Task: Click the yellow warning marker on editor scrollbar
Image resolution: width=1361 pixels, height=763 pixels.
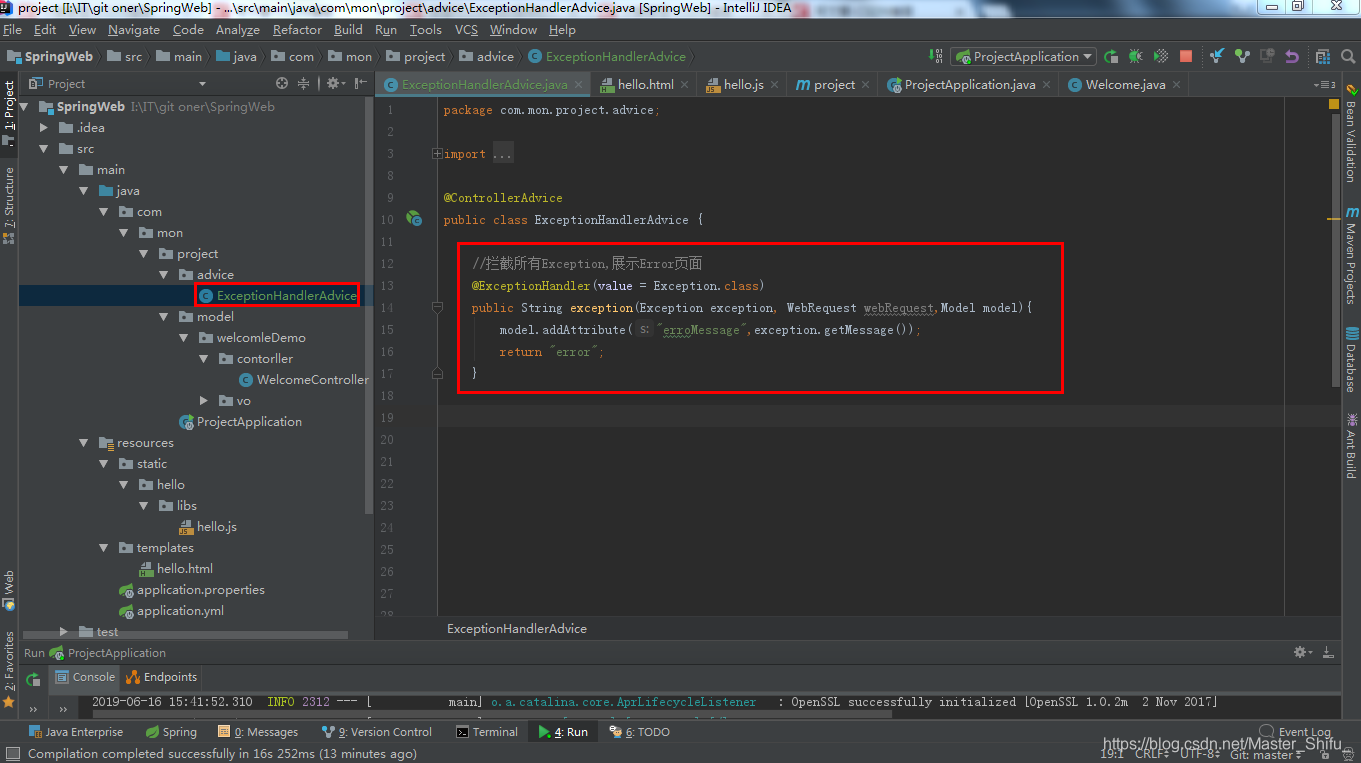Action: point(1334,217)
